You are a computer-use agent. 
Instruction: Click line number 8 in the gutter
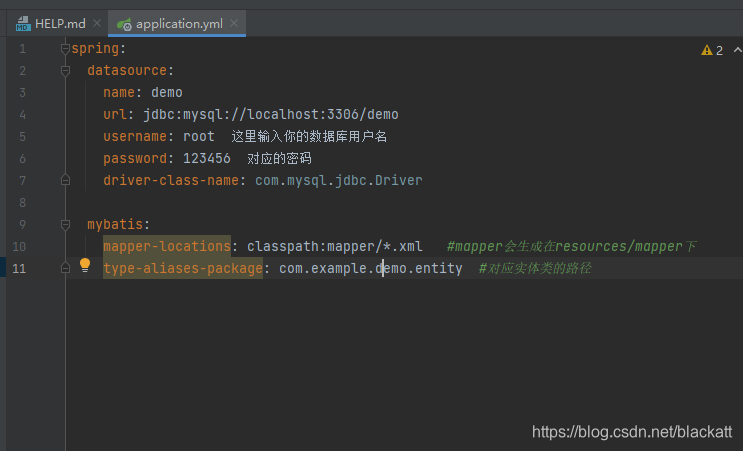coord(22,202)
